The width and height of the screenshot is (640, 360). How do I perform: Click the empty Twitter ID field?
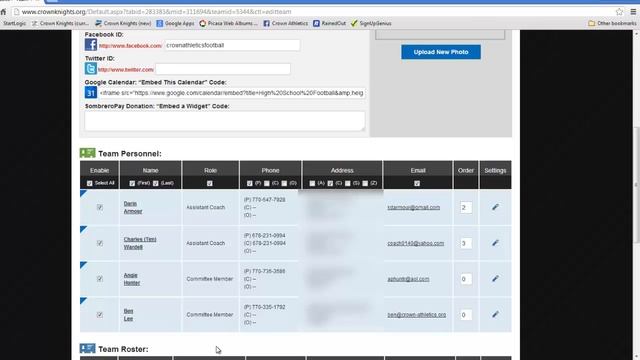click(223, 69)
